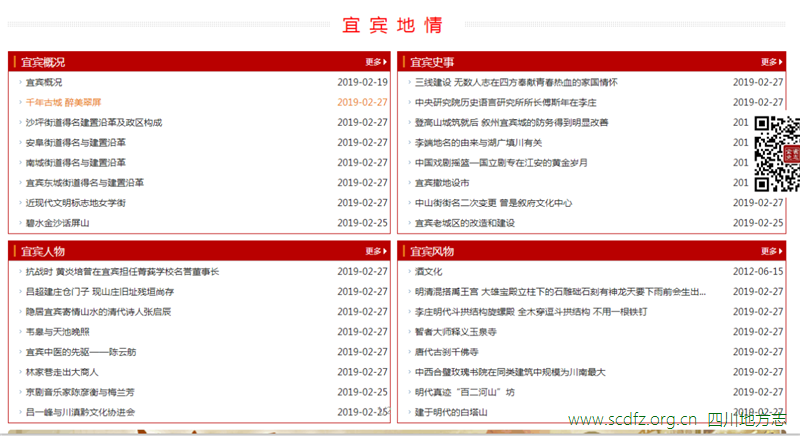800x436 pixels.
Task: Click 京剧音乐家陈彦衡与梅兰芳 link
Action: pos(78,391)
